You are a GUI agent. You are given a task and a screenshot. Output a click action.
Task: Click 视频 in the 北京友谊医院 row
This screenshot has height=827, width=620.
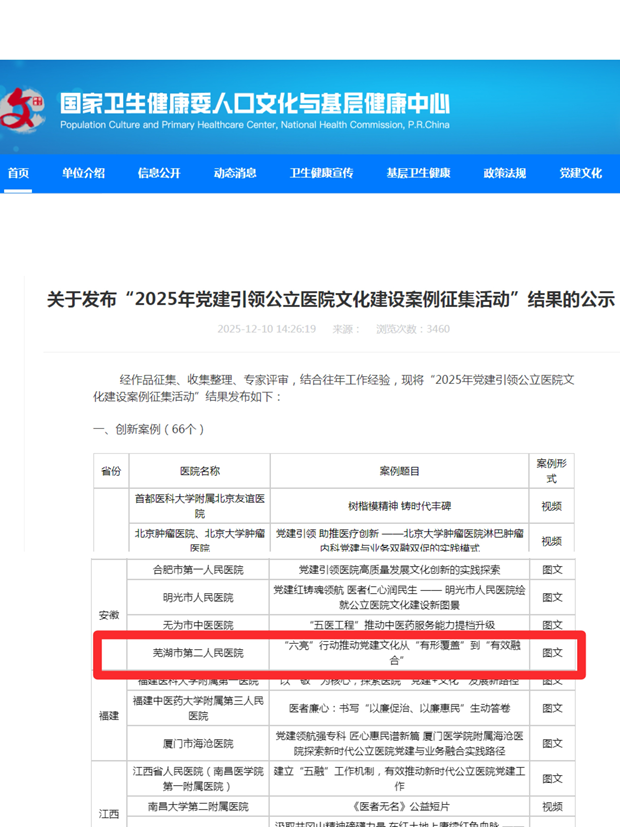click(x=551, y=506)
